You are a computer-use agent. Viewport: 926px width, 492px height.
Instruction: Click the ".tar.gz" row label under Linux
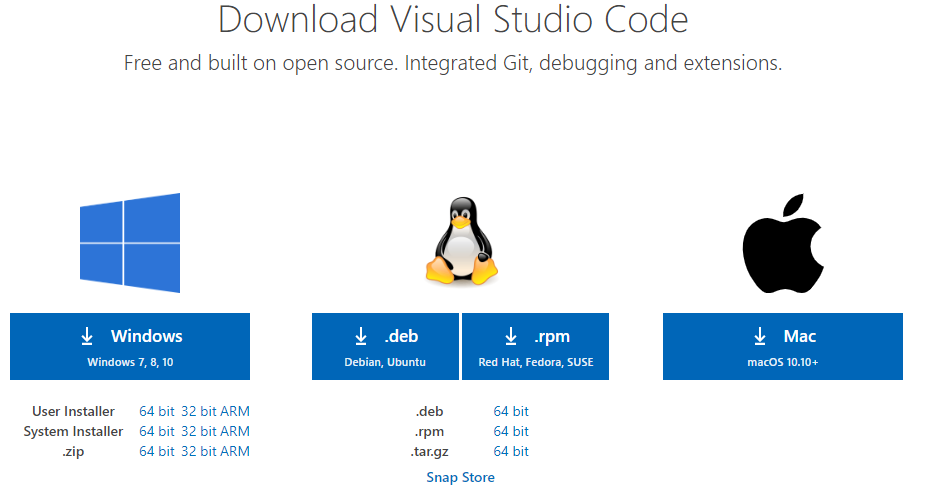tap(429, 452)
